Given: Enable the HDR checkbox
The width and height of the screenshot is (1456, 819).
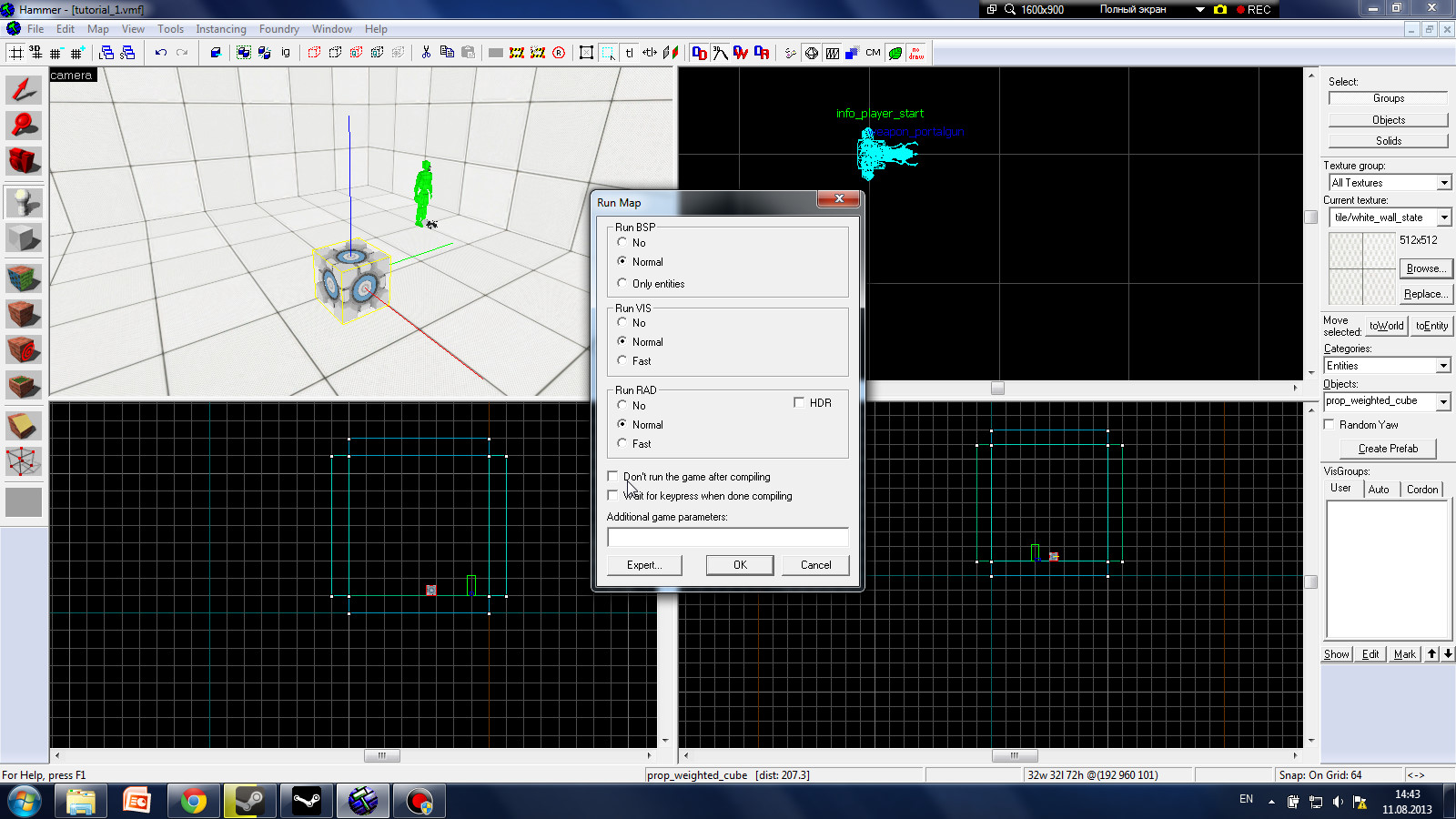Looking at the screenshot, I should tap(799, 402).
